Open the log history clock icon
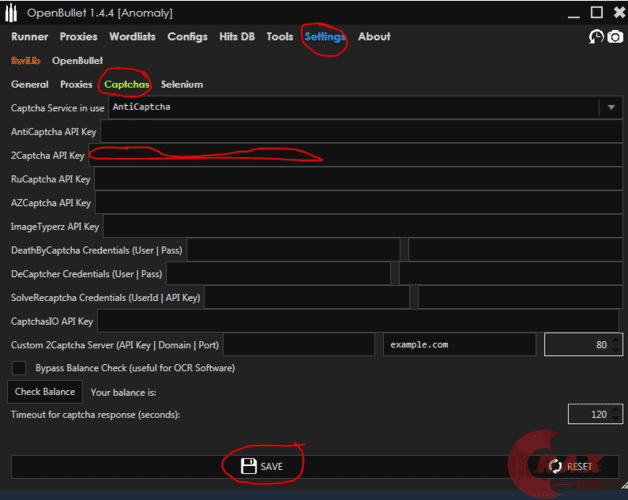Image resolution: width=628 pixels, height=500 pixels. [x=596, y=37]
